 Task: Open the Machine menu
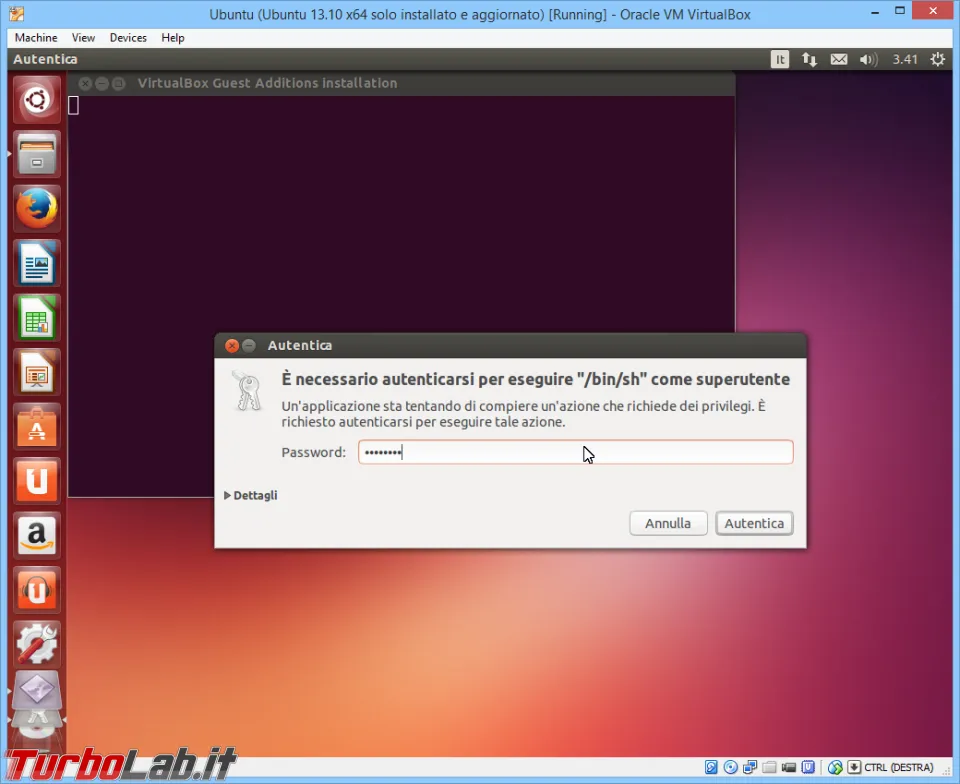pos(36,38)
